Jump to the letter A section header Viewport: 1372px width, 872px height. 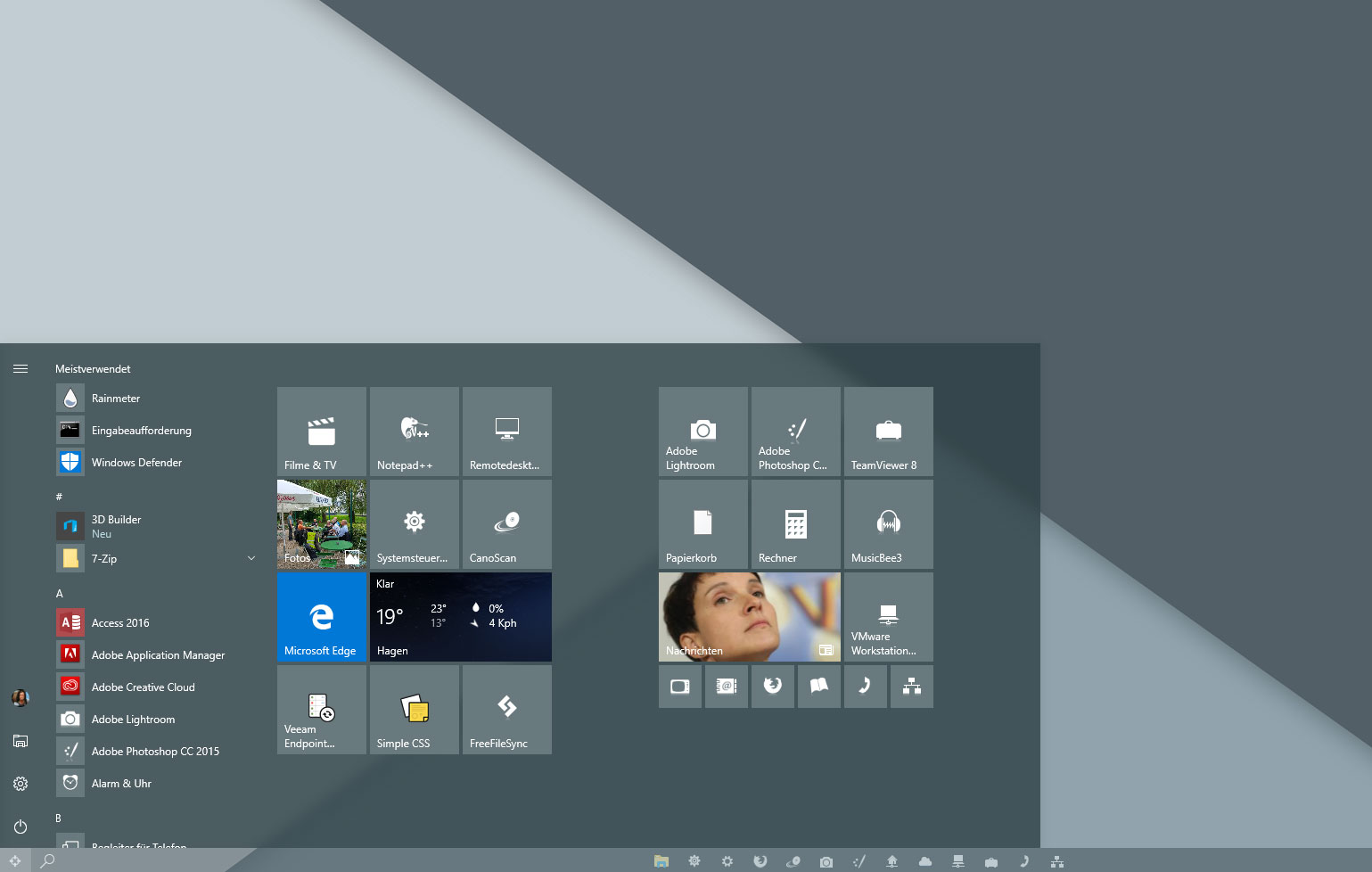[60, 594]
